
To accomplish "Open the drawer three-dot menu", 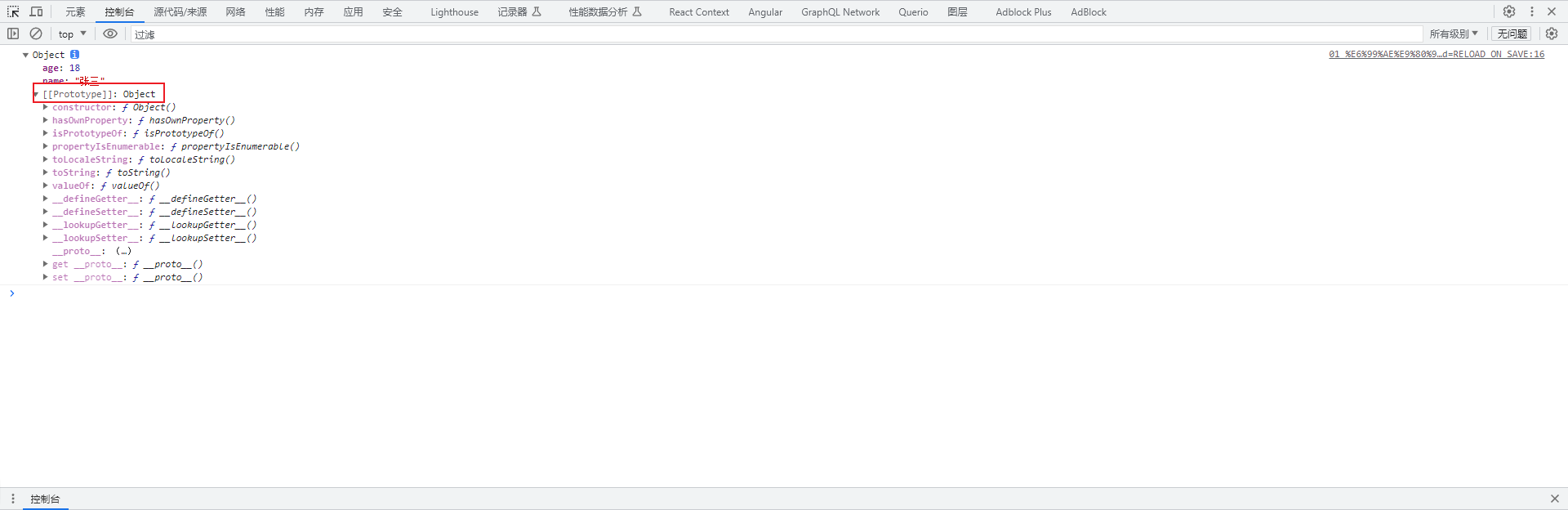I will [13, 499].
